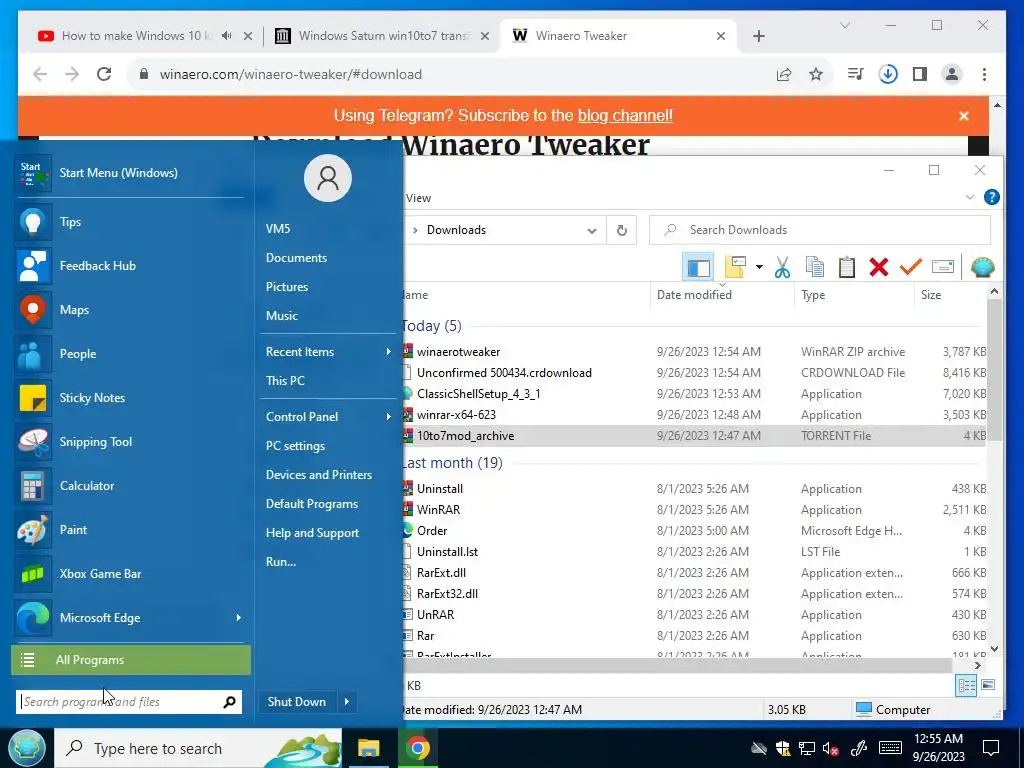Screen dimensions: 1024x768
Task: Dismiss the Telegram banner
Action: (964, 116)
